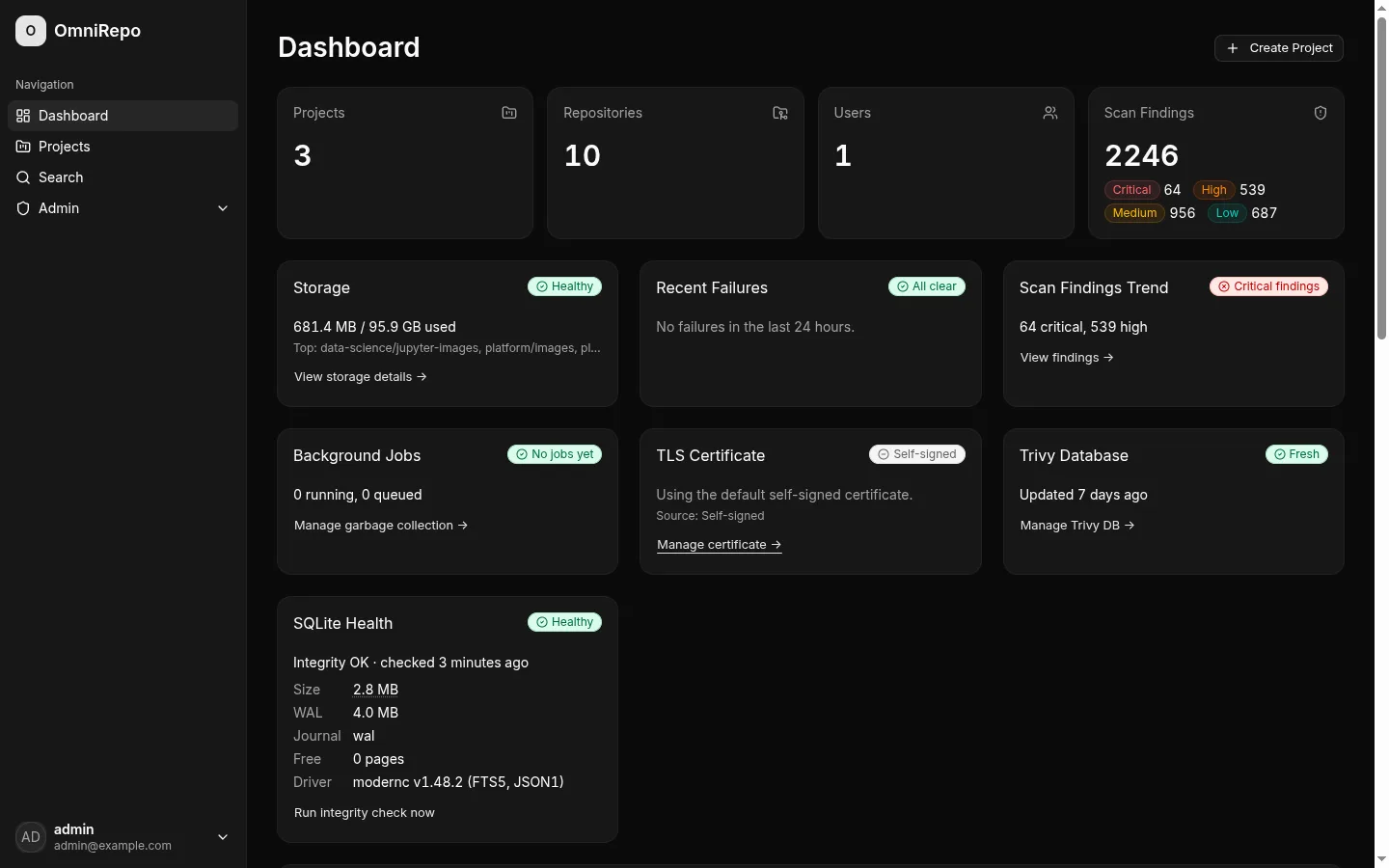Viewport: 1389px width, 868px height.
Task: Click the OmniRepo logo icon
Action: (x=31, y=31)
